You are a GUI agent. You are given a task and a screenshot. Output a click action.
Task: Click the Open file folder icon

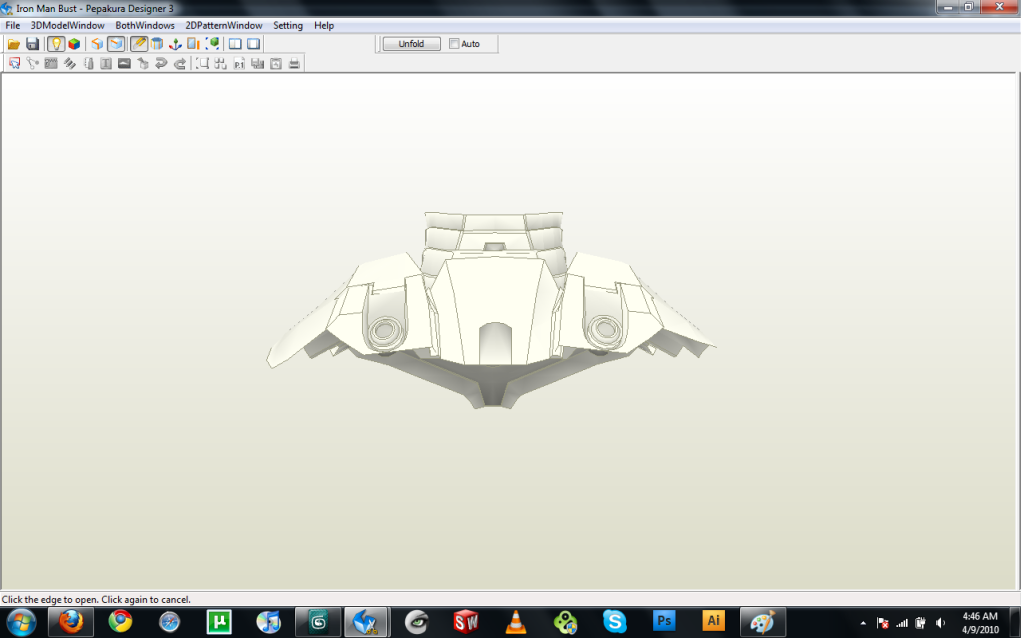coord(14,44)
